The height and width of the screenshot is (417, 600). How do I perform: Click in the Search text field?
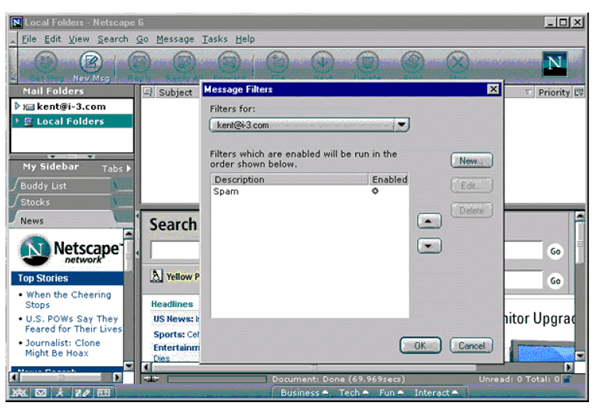pos(175,251)
